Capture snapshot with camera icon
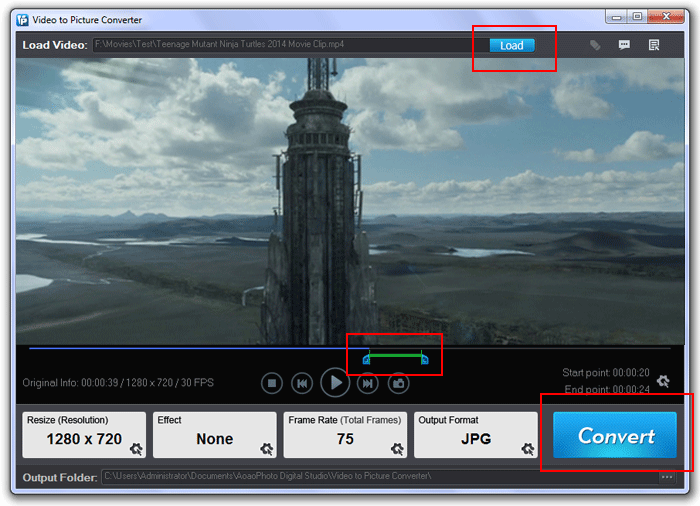 pyautogui.click(x=399, y=383)
